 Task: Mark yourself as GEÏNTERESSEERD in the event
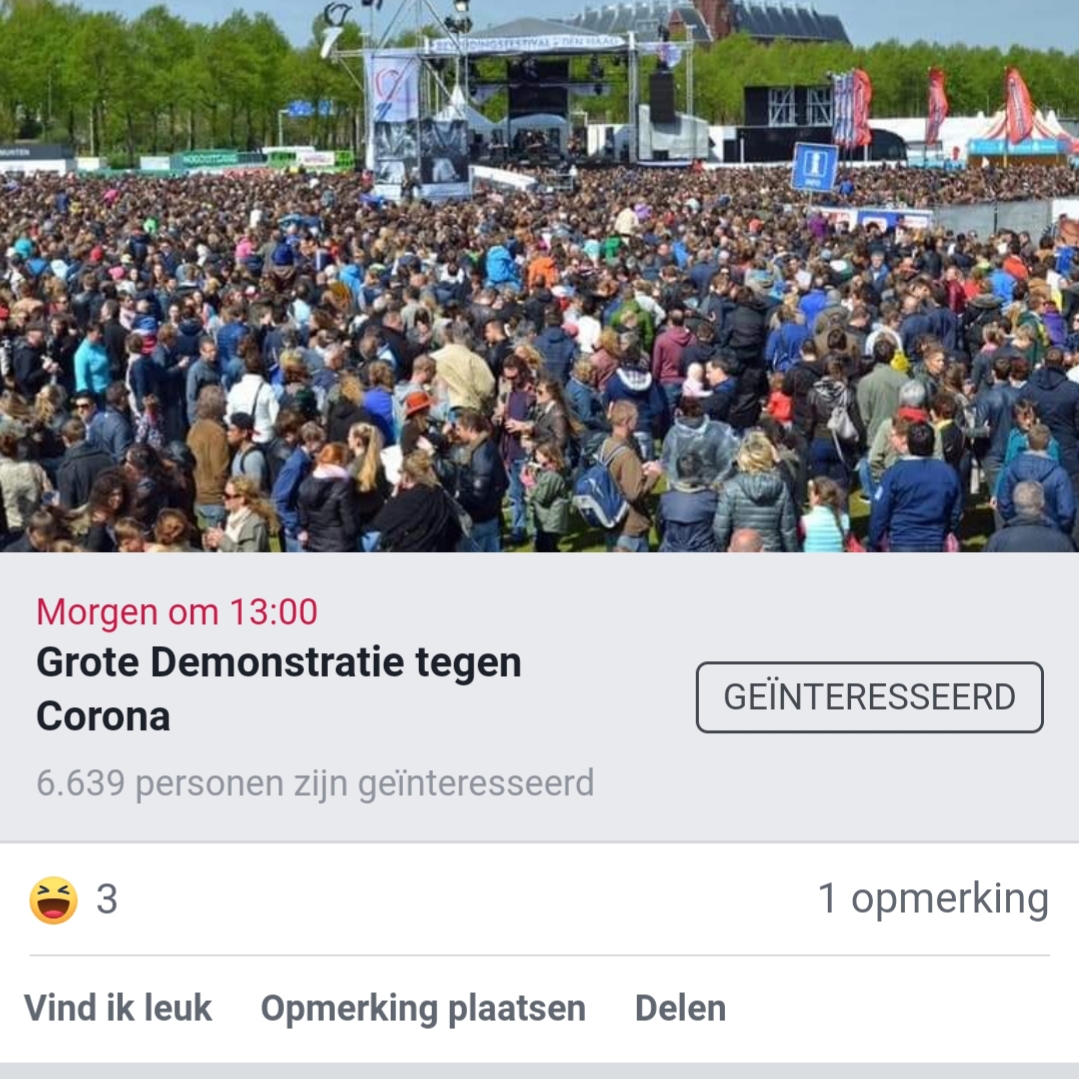tap(870, 697)
